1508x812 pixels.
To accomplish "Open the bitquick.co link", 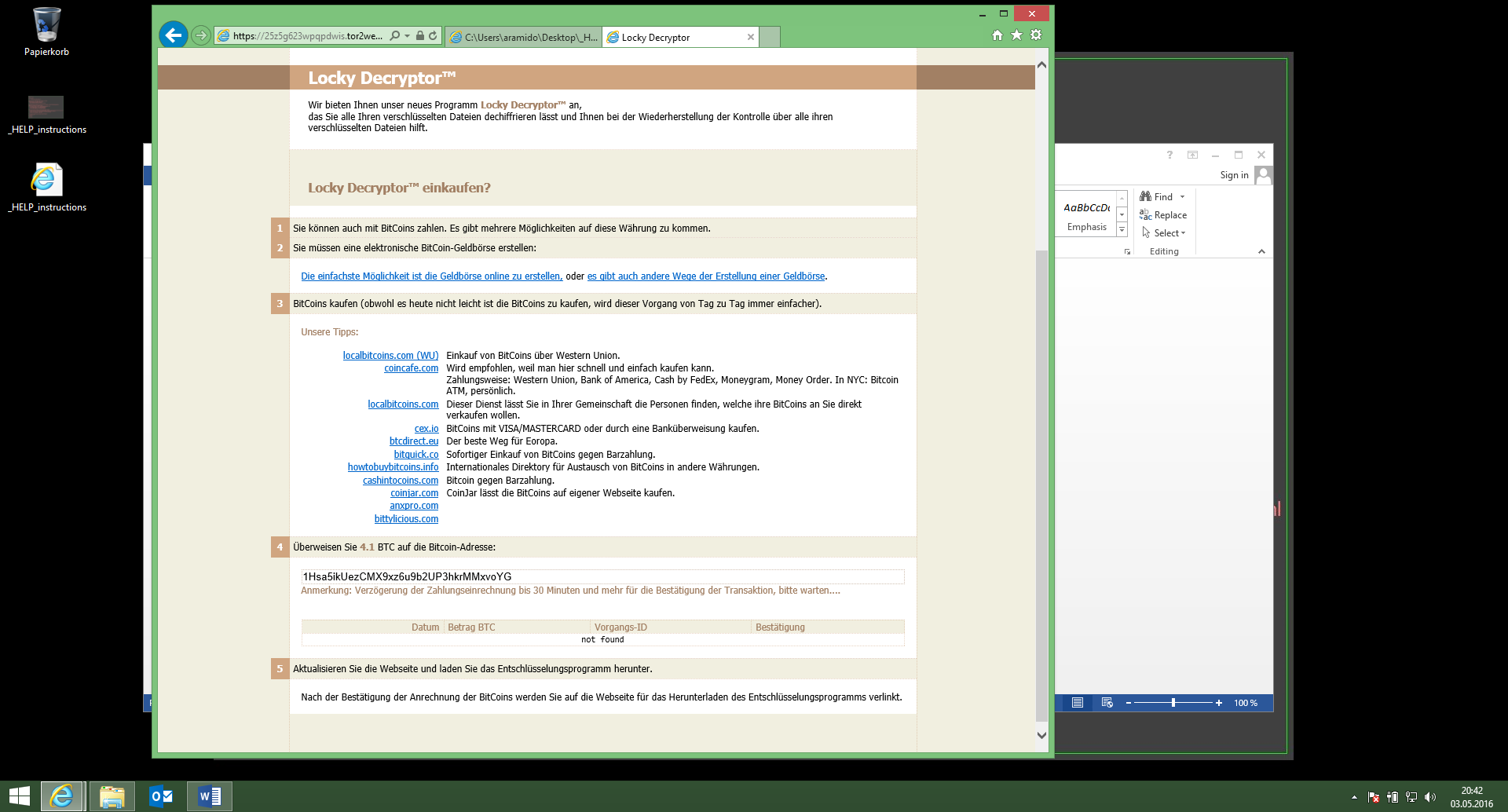I will point(416,455).
